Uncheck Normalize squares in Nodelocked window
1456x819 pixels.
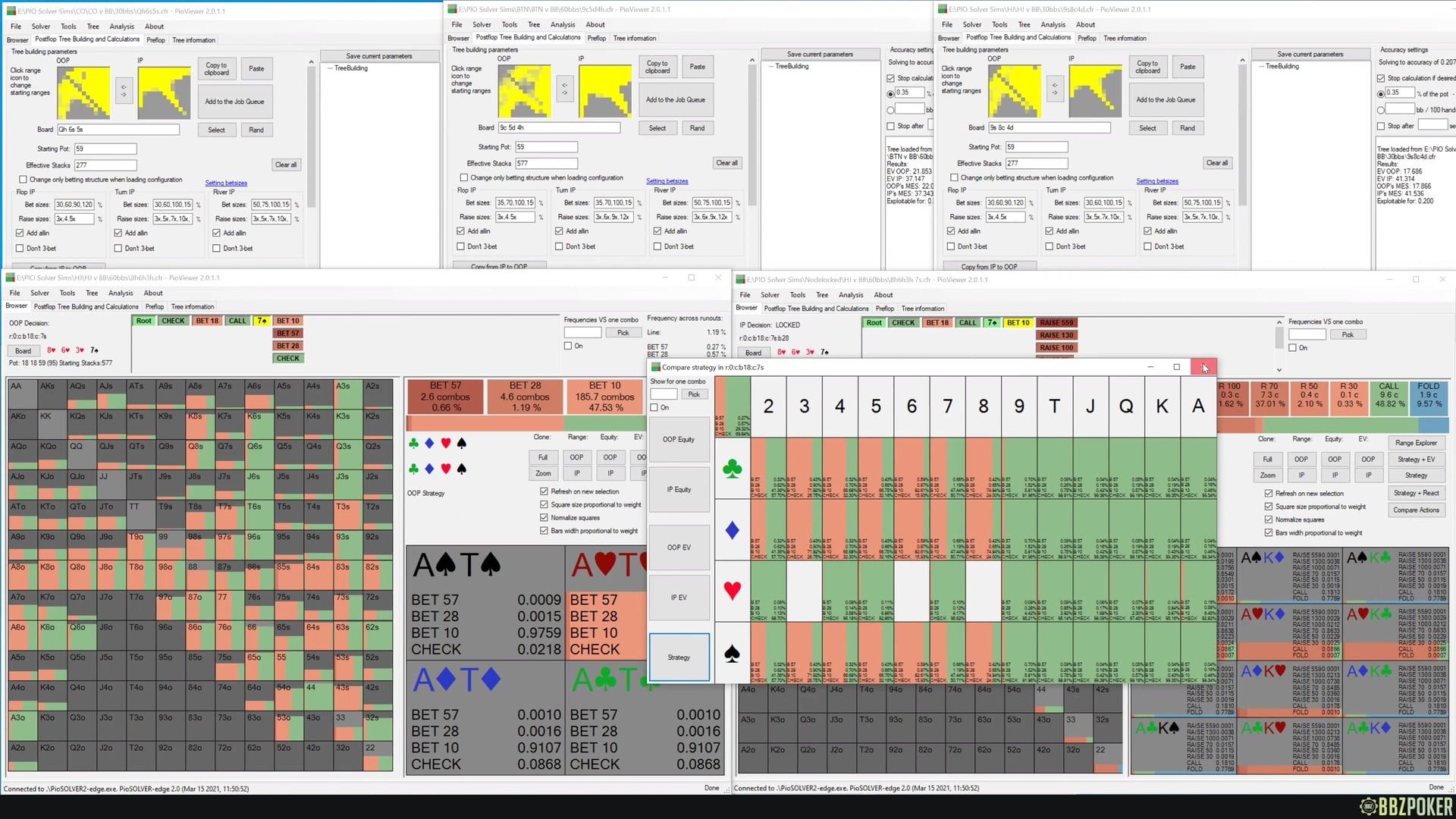1269,519
